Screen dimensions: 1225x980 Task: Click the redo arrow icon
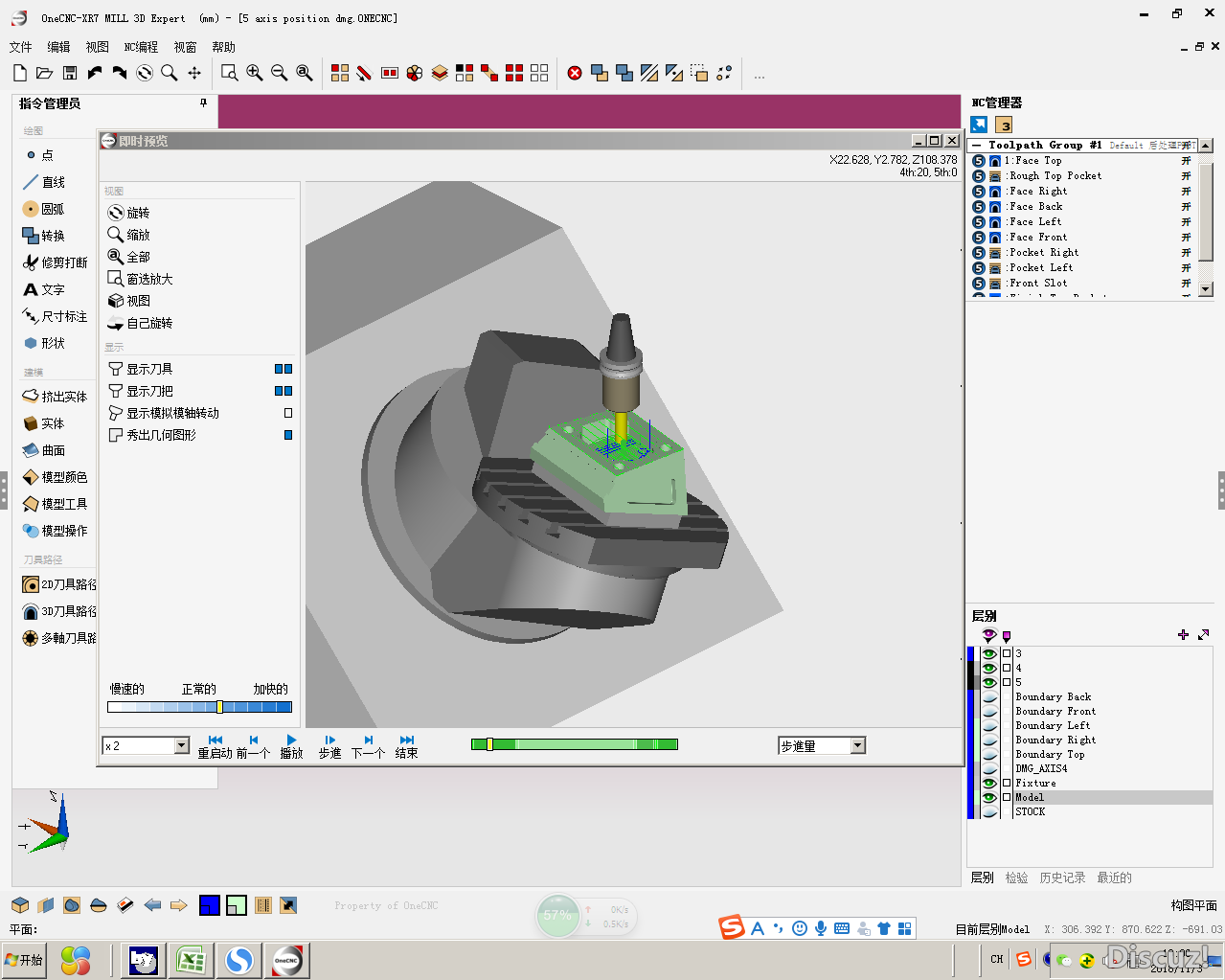[x=120, y=73]
